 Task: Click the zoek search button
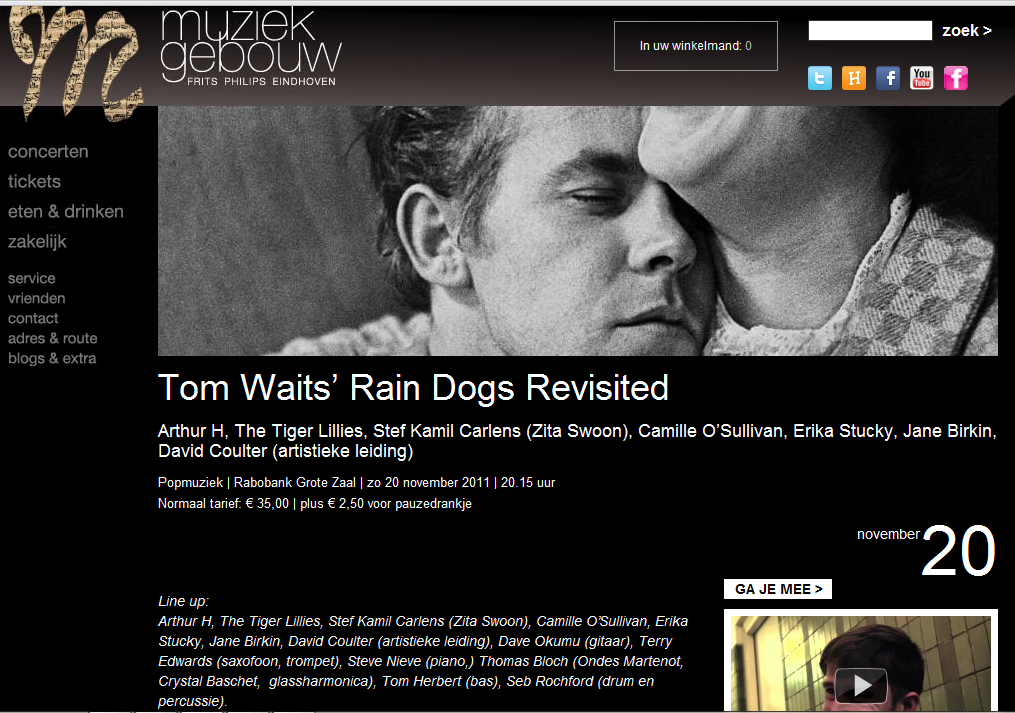click(x=966, y=30)
